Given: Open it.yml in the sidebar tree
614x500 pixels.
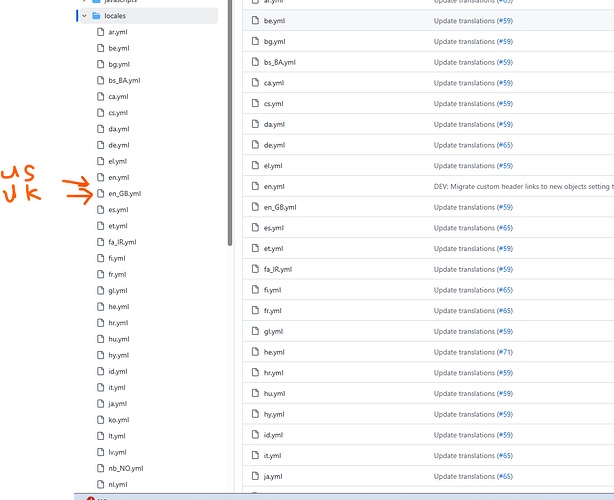Looking at the screenshot, I should coord(117,387).
